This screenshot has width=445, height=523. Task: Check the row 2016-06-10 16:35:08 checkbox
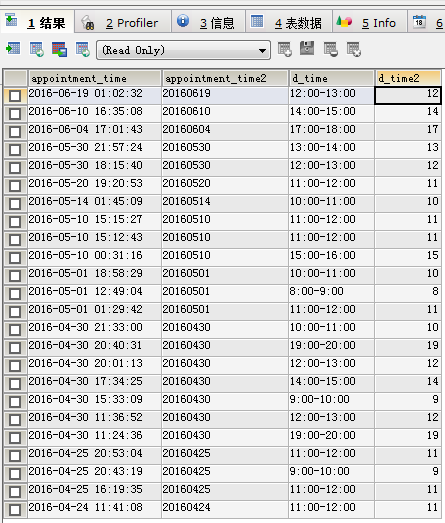tap(15, 114)
